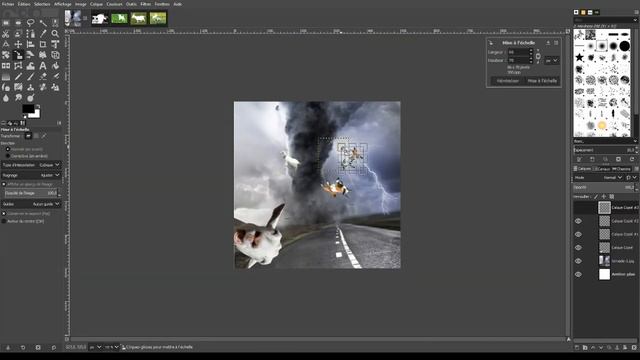Screen dimensions: 640x360
Task: Click the Réinitialiser button
Action: pos(507,81)
